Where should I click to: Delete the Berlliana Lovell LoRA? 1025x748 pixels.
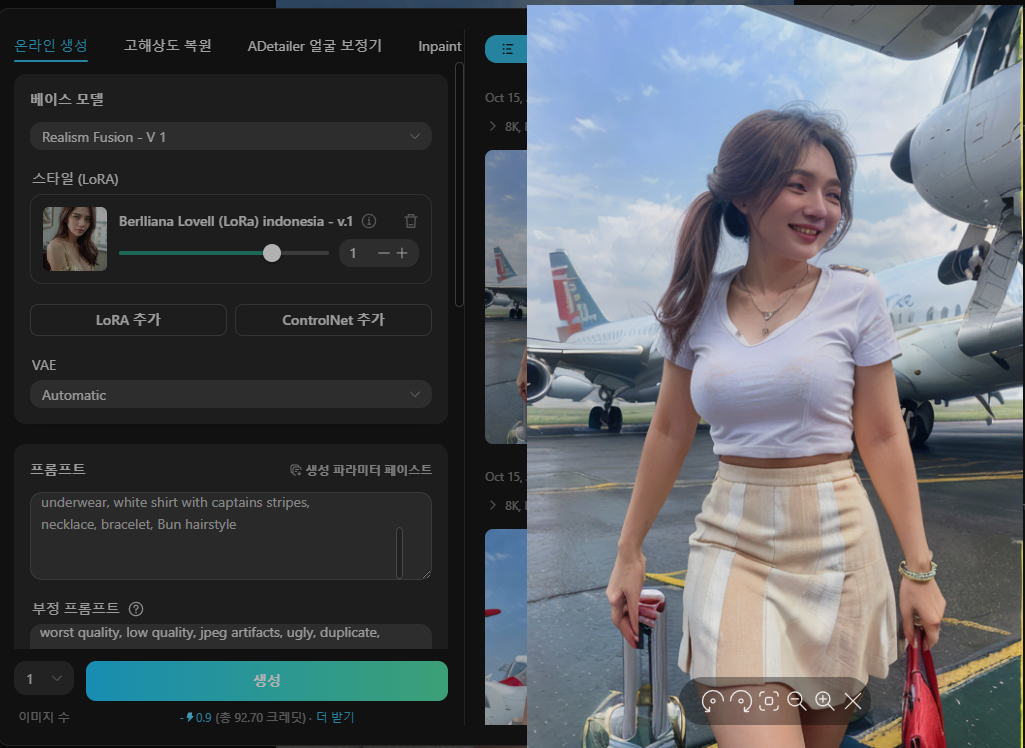click(x=411, y=221)
